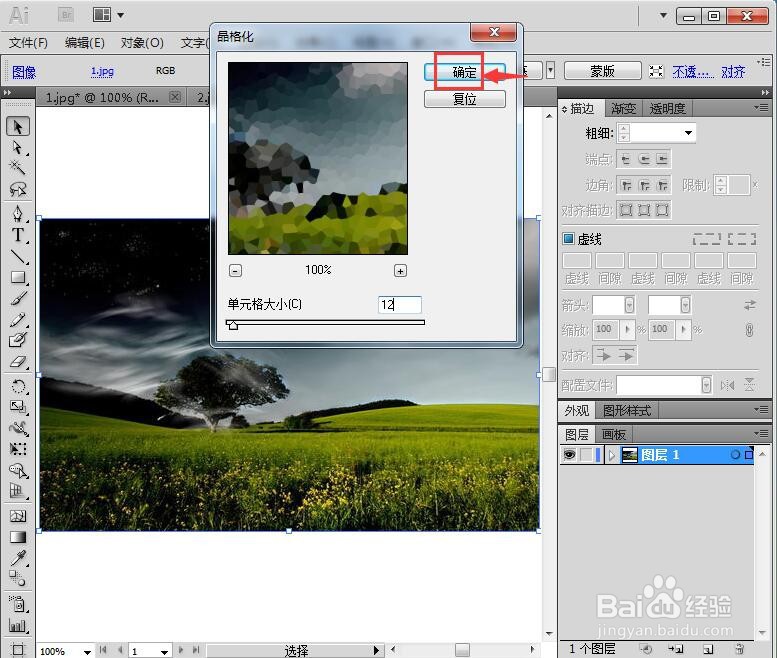The height and width of the screenshot is (658, 777).
Task: Select the butt cap 端点 option
Action: [x=626, y=159]
